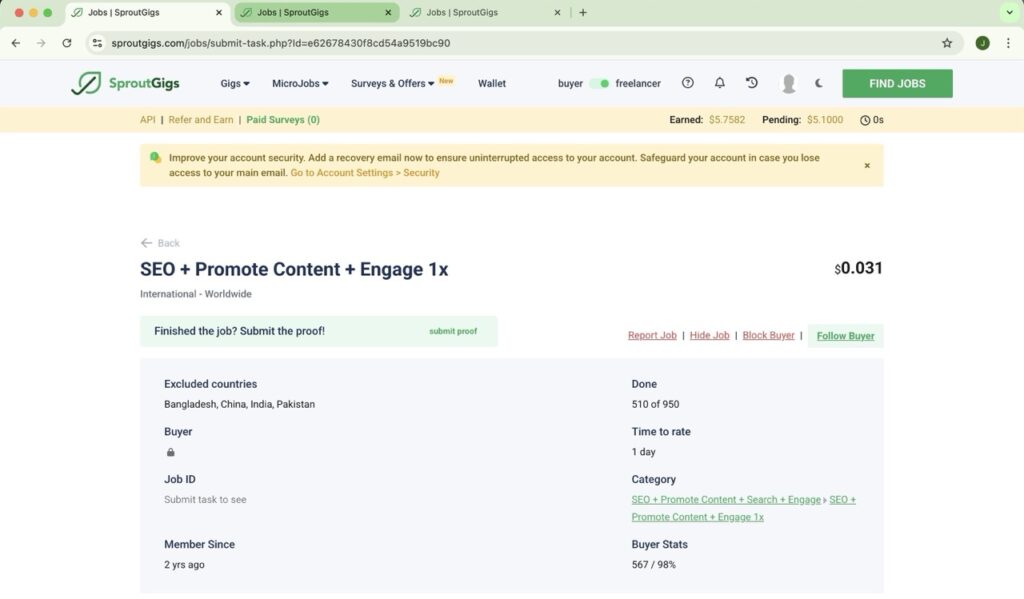Expand the Gigs dropdown menu

point(235,83)
